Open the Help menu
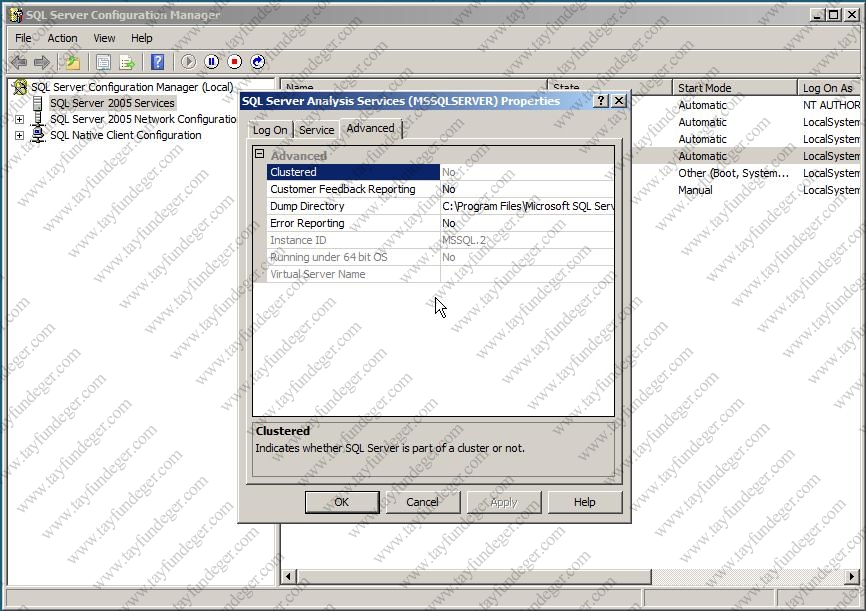This screenshot has height=611, width=866. coord(141,38)
